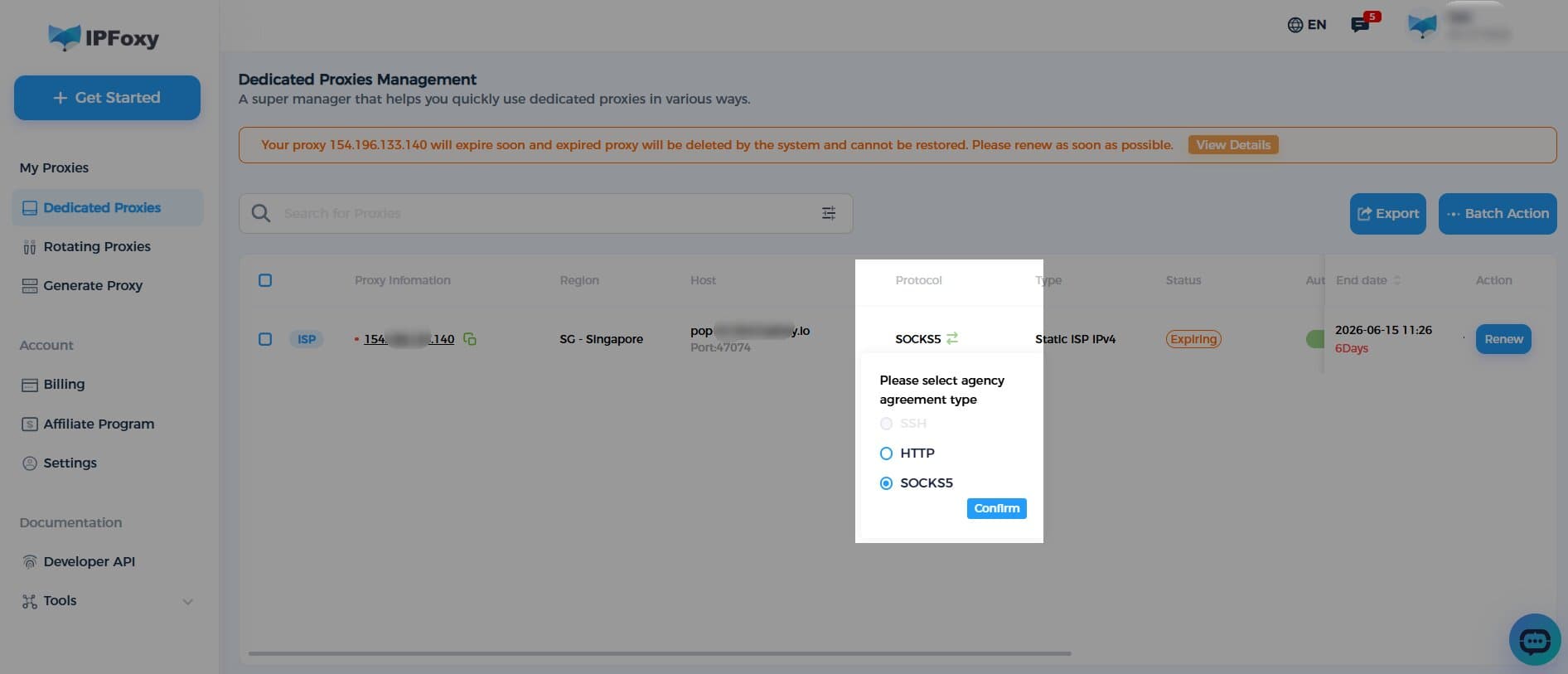Open the live chat support bubble
This screenshot has height=674, width=1568.
pyautogui.click(x=1535, y=639)
